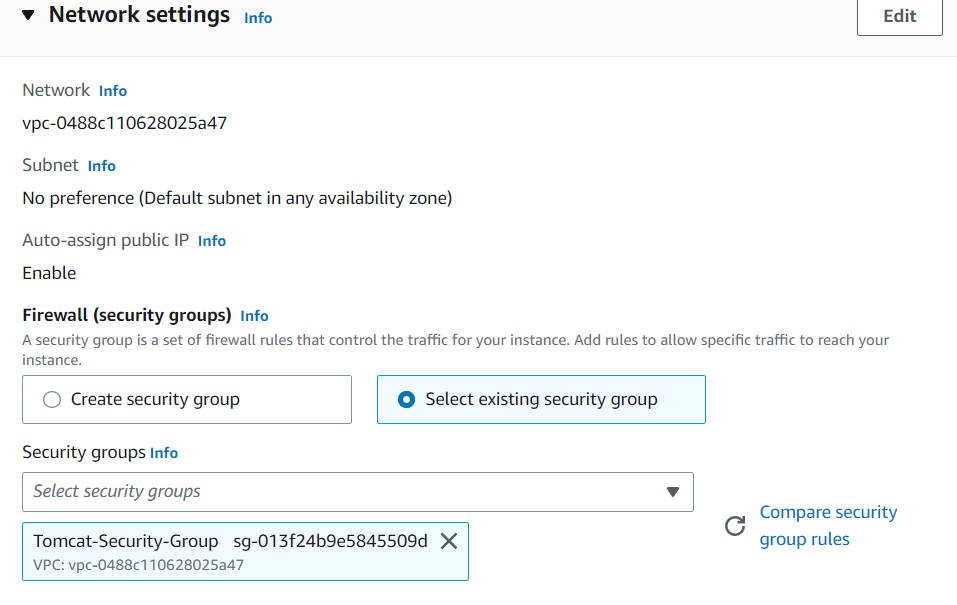Viewport: 957px width, 605px height.
Task: Open the Select security groups dropdown
Action: (358, 491)
